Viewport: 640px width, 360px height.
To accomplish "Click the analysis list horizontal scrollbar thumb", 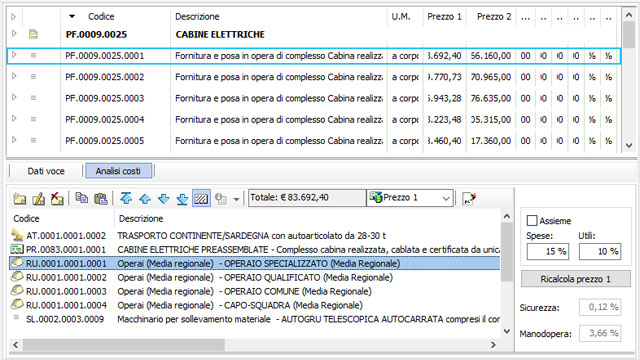I will point(124,345).
